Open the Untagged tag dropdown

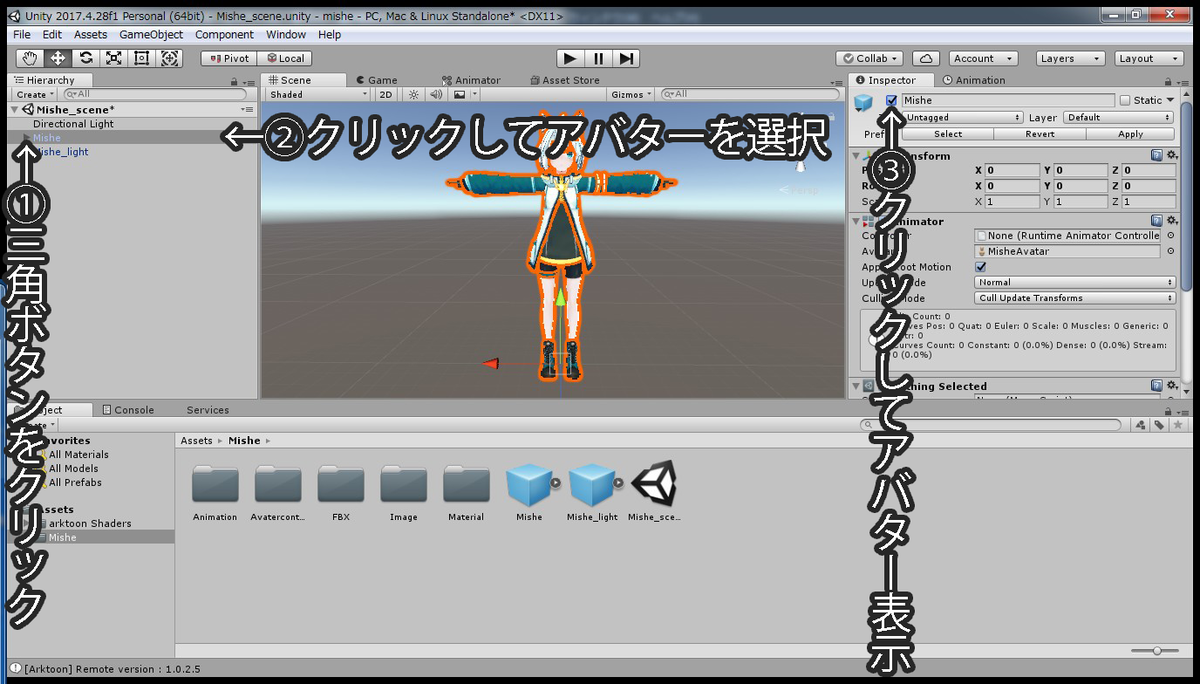[x=962, y=117]
